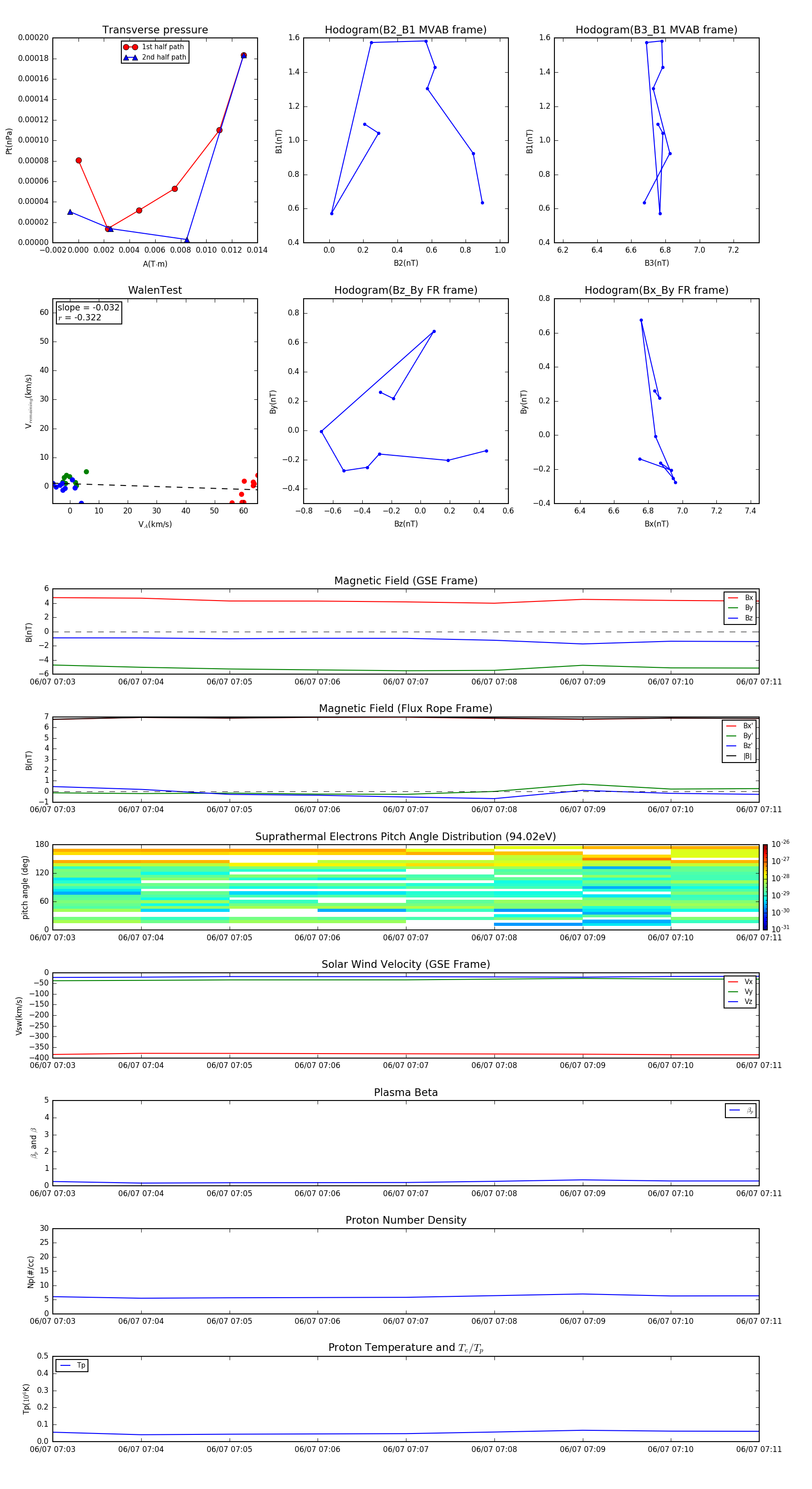Click the 'Vsw(km/s)' axis label
812x1489 pixels.
18,1016
